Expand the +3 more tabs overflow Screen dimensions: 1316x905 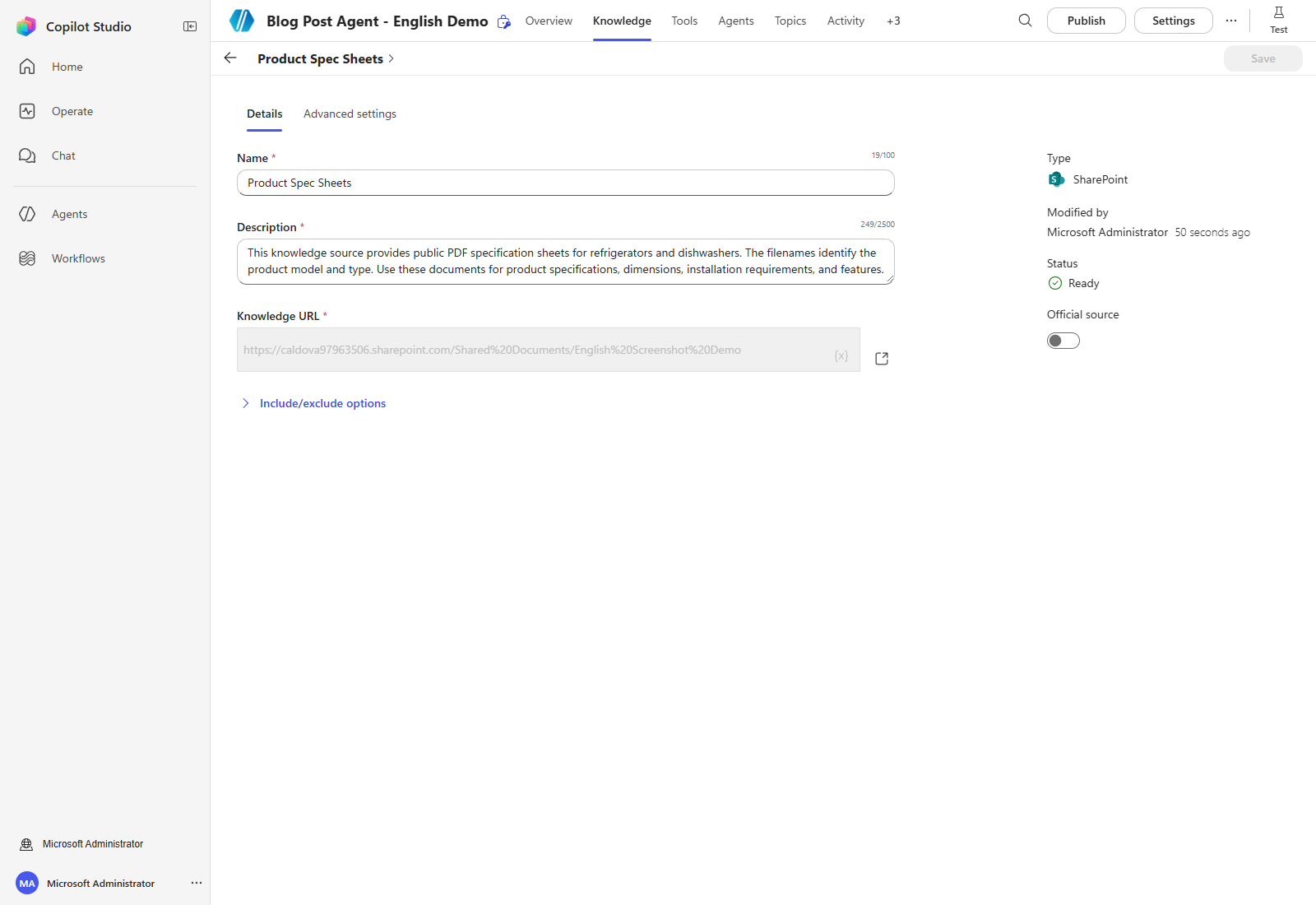(x=893, y=21)
